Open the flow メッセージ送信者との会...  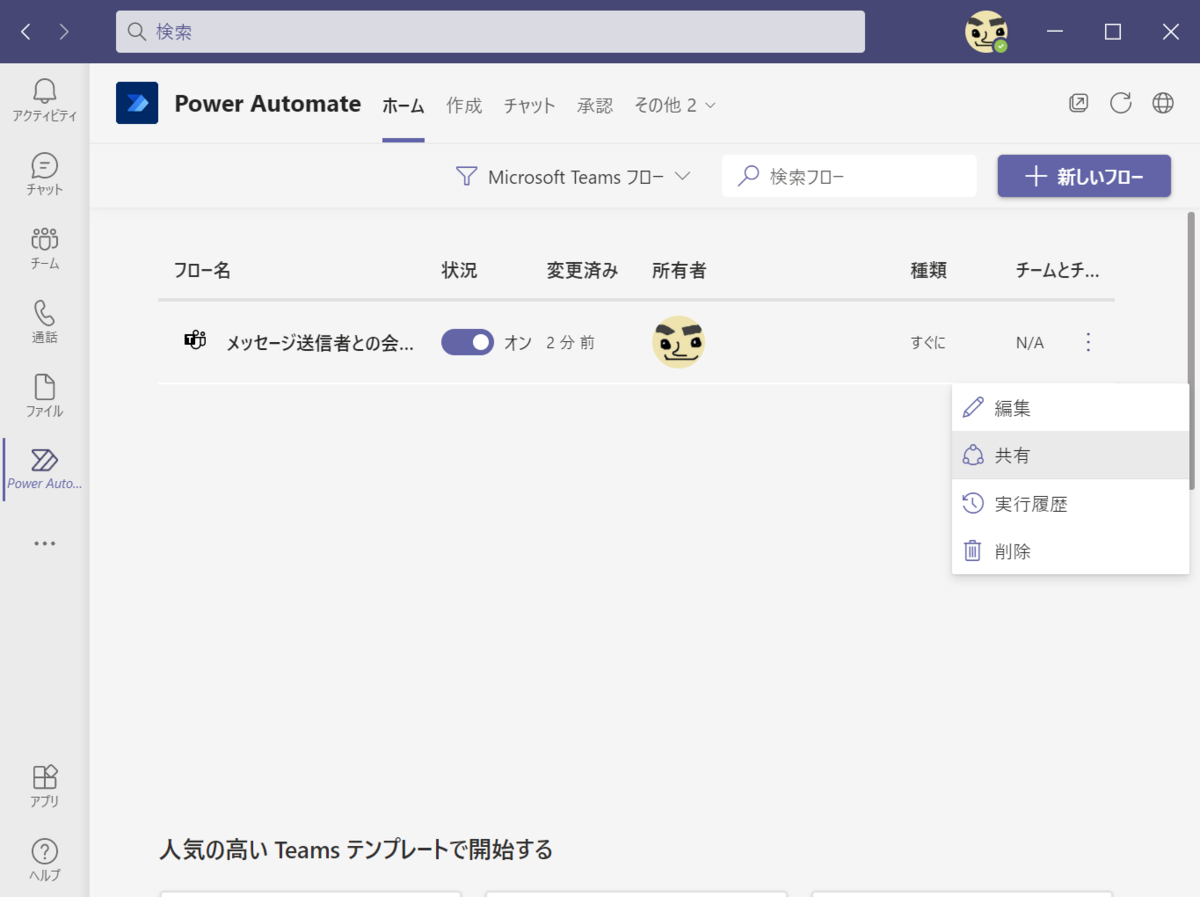320,343
